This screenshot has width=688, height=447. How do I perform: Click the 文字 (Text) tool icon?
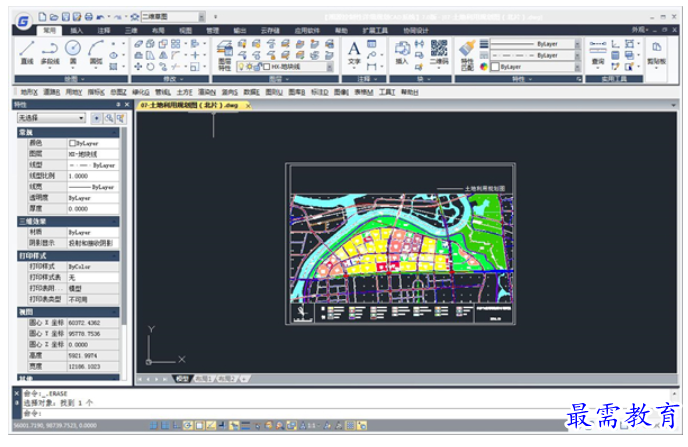tap(354, 50)
